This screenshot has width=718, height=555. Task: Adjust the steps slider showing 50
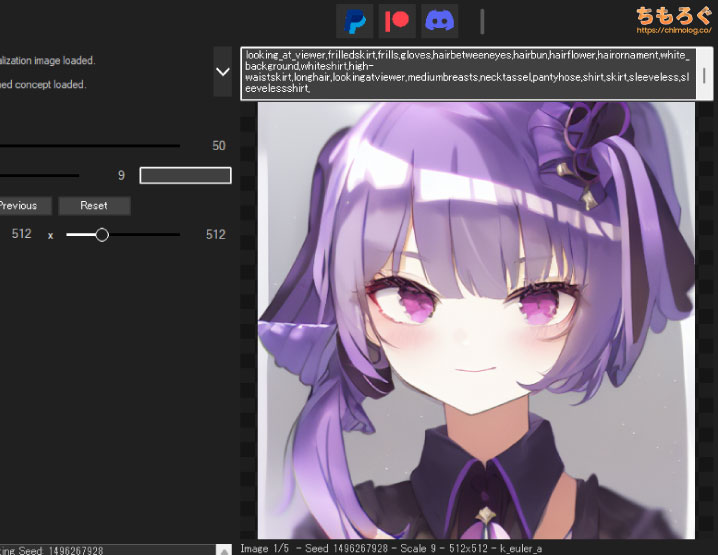click(x=90, y=146)
